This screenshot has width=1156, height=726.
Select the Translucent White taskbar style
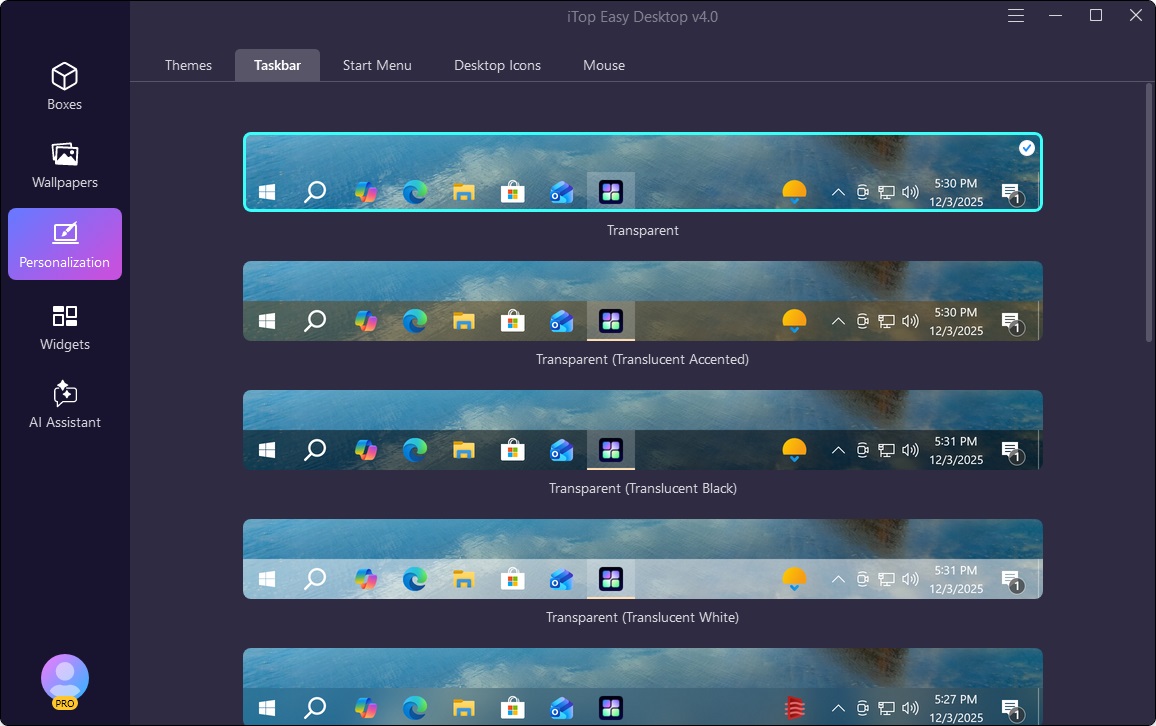click(643, 558)
